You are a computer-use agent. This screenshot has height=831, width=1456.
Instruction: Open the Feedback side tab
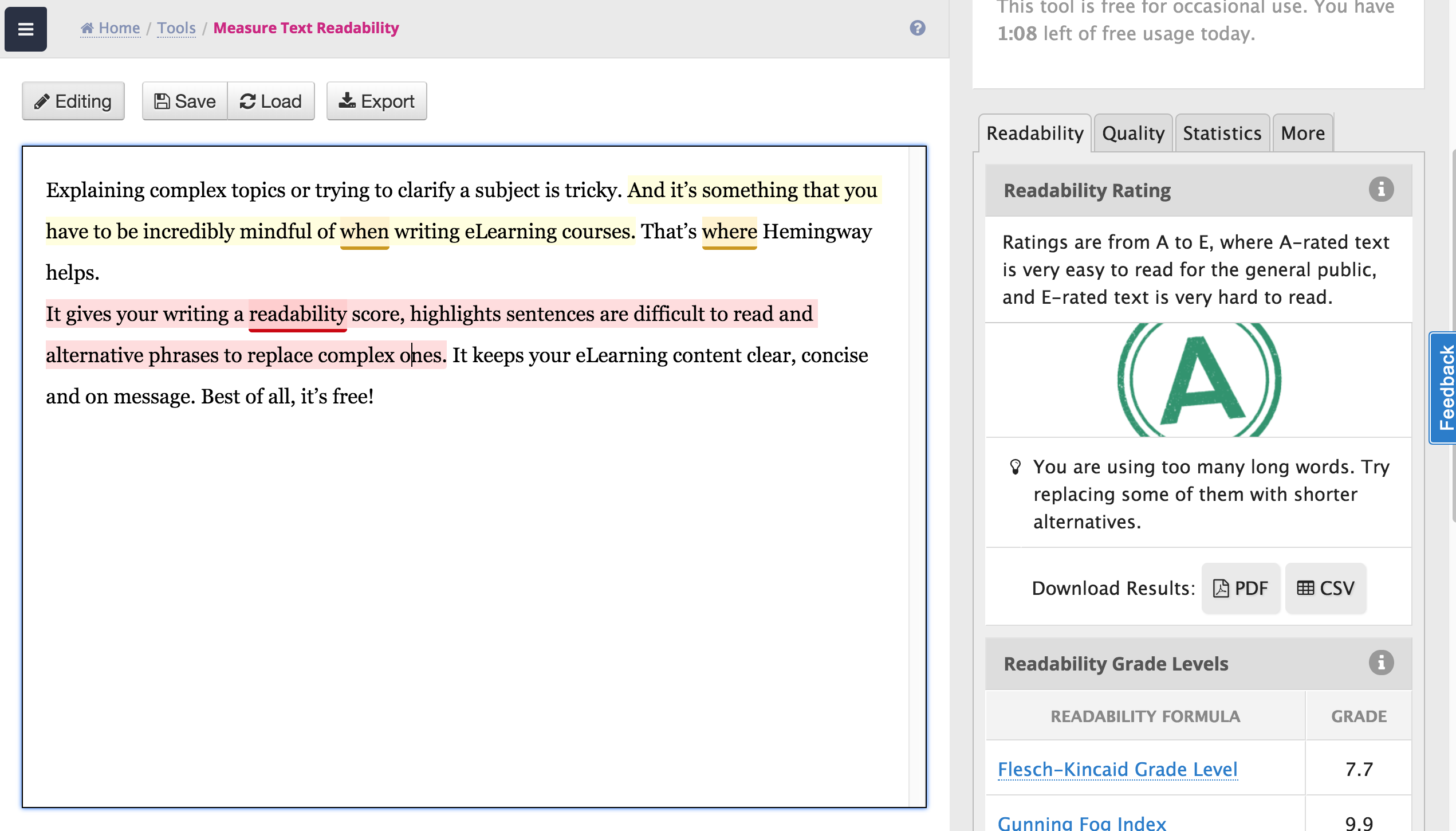point(1443,387)
